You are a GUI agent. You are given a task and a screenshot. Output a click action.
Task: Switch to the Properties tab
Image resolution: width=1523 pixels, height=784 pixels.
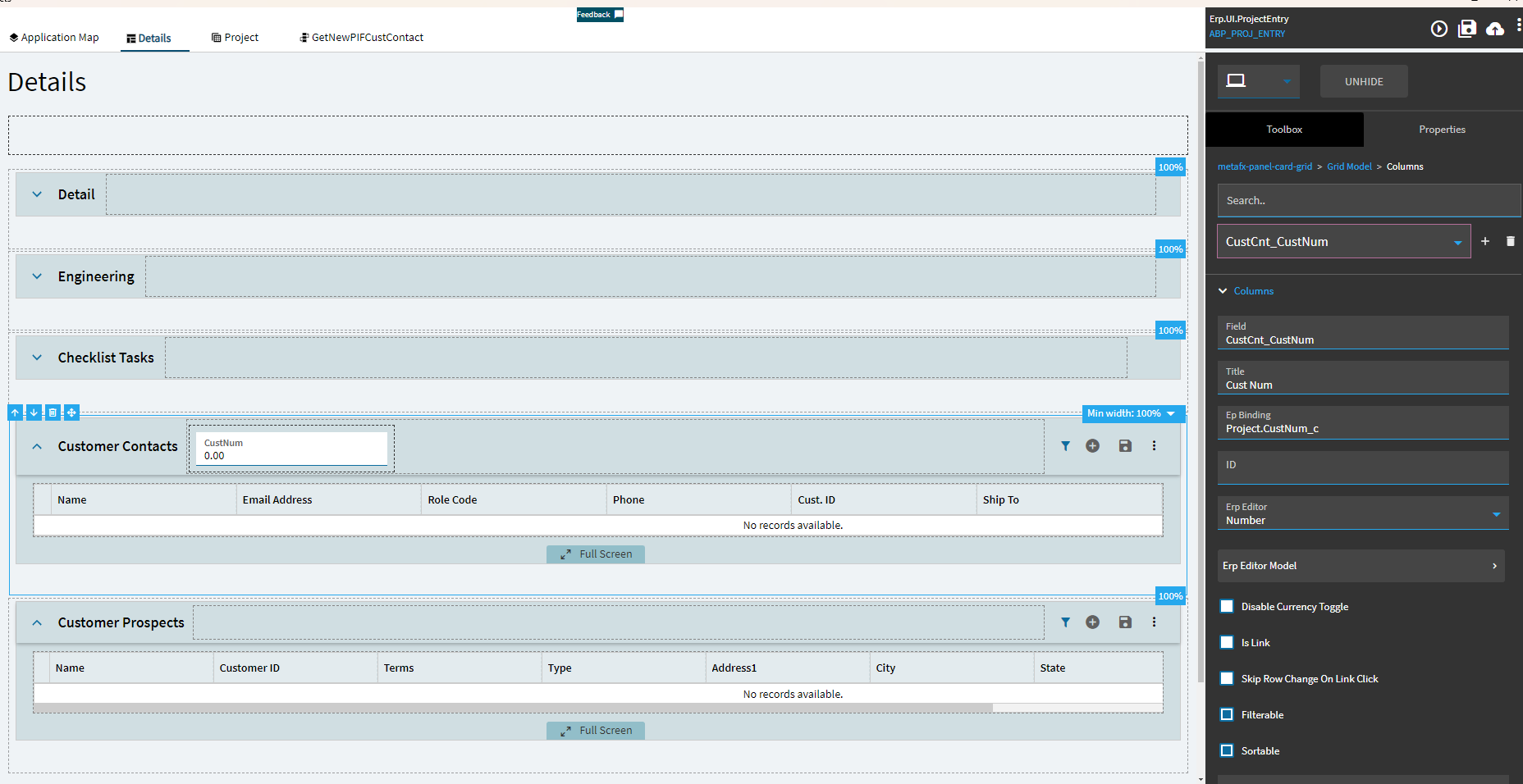tap(1442, 130)
